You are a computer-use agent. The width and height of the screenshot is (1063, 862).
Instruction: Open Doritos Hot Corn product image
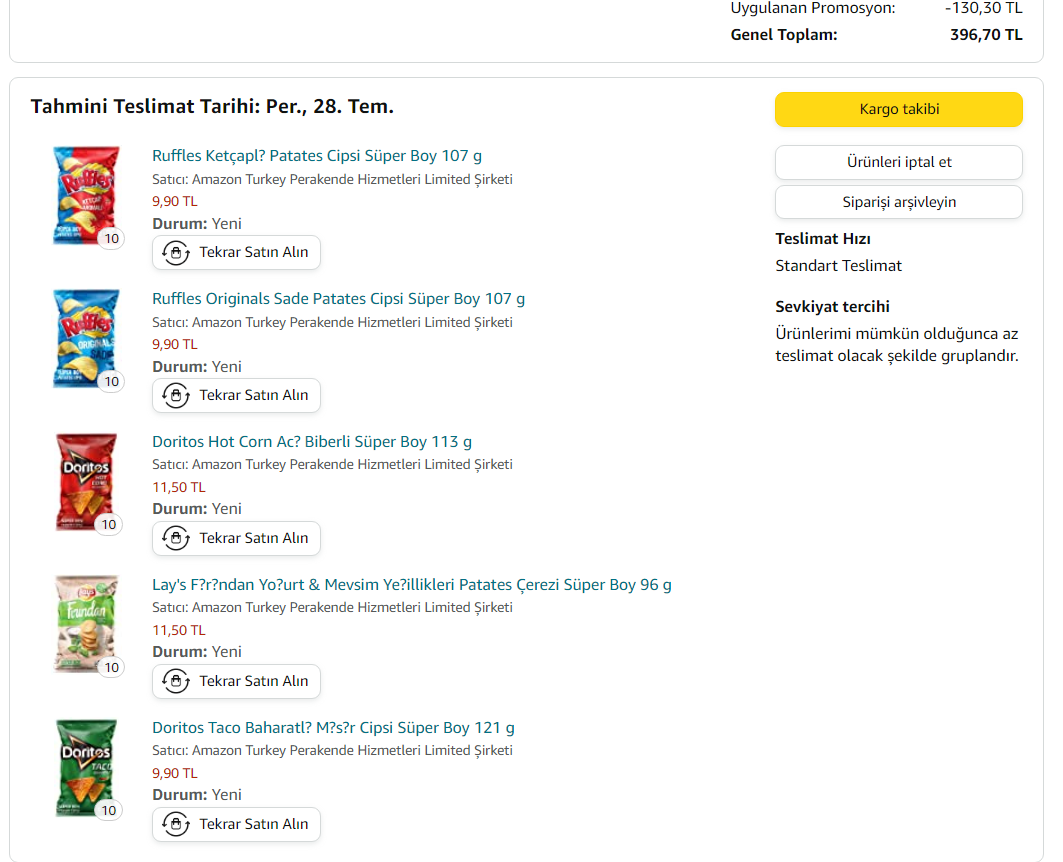coord(86,481)
